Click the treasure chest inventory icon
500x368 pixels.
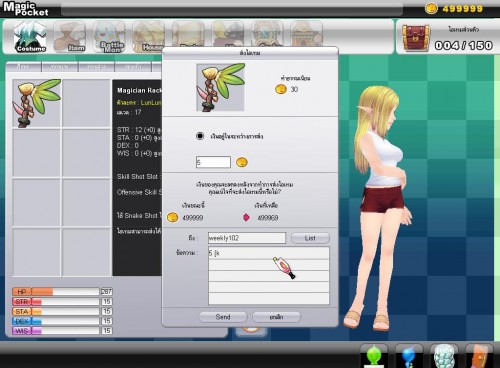click(x=415, y=38)
